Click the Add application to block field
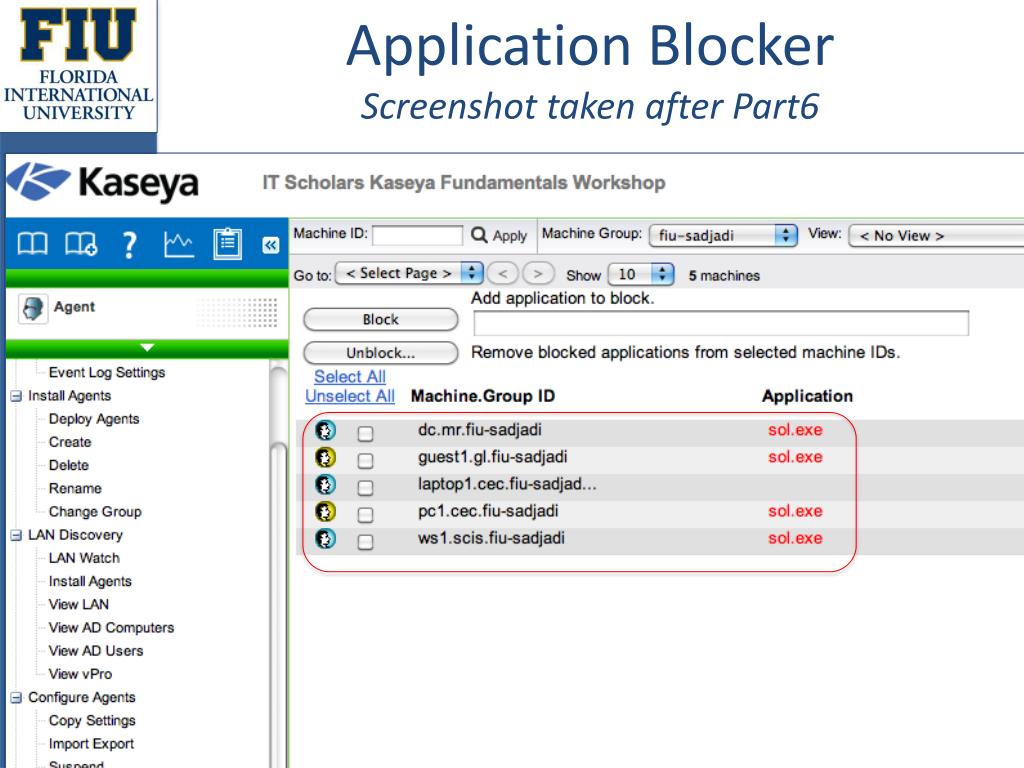Screen dimensions: 1024x768 click(x=721, y=323)
